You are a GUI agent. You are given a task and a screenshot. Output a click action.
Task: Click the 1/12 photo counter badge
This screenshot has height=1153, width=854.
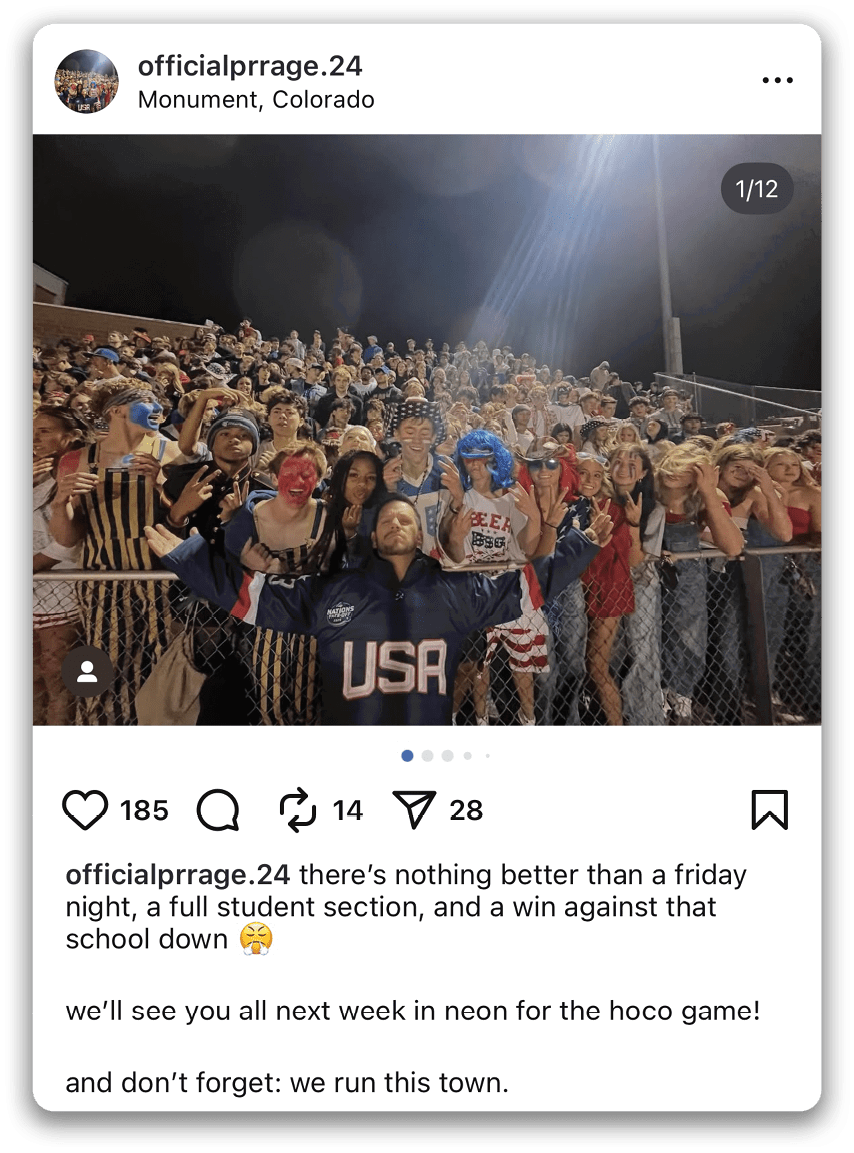(757, 189)
